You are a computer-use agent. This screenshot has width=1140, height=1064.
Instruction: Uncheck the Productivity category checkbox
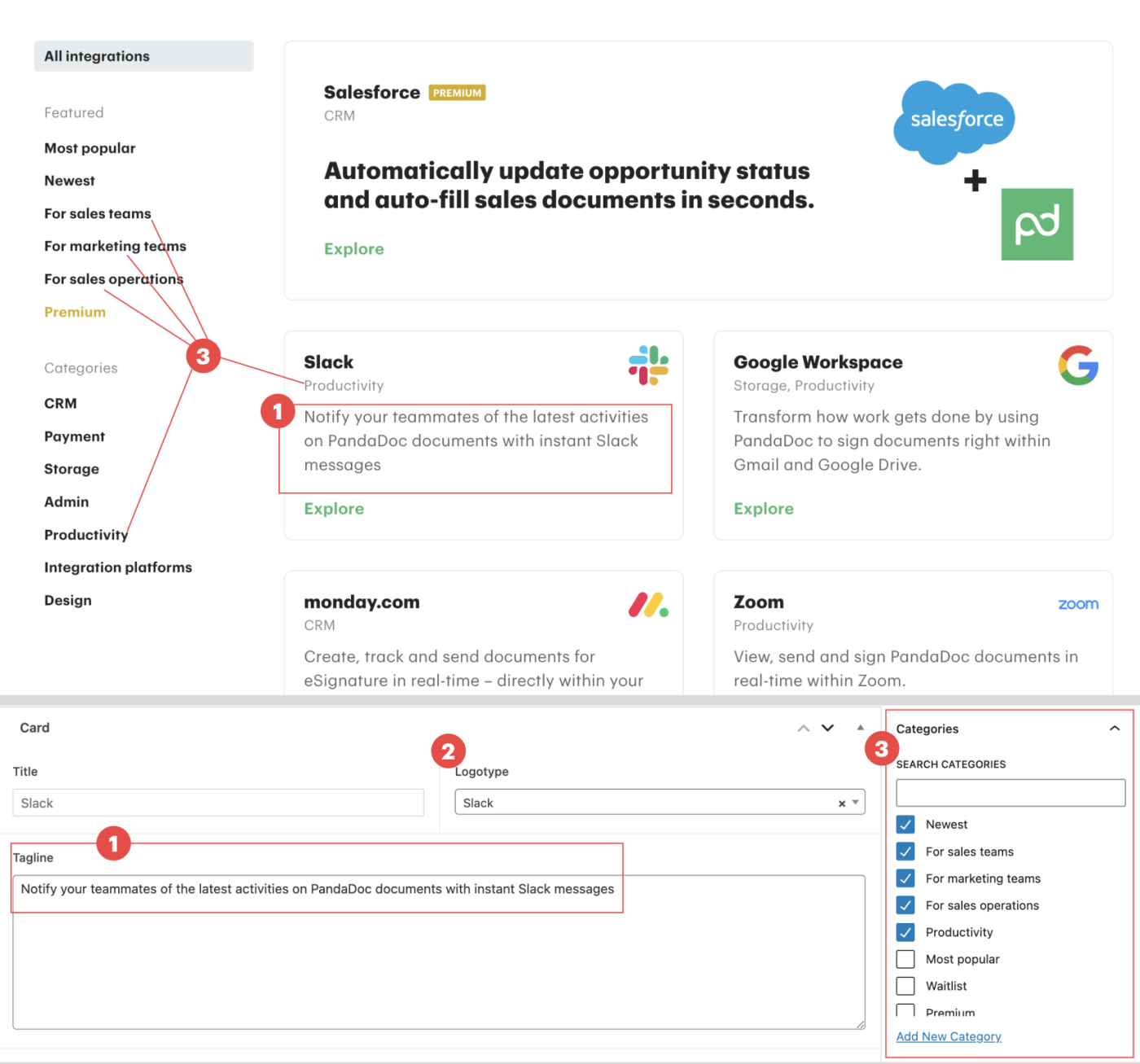(905, 932)
